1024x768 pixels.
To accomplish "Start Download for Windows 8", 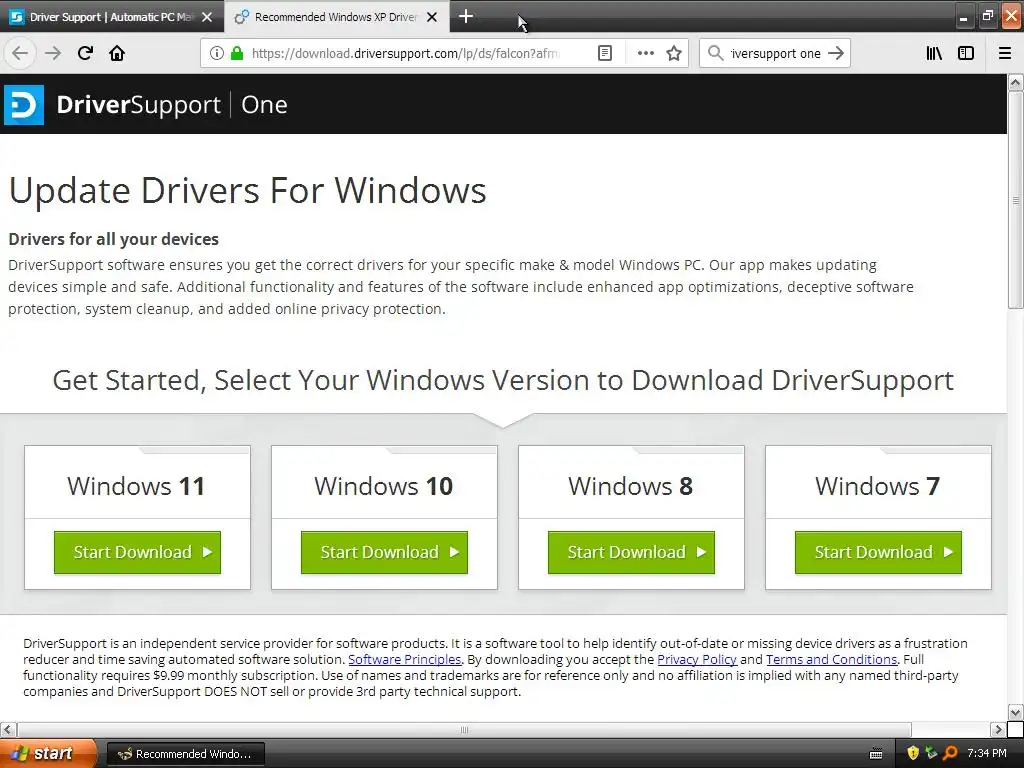I will (x=631, y=552).
